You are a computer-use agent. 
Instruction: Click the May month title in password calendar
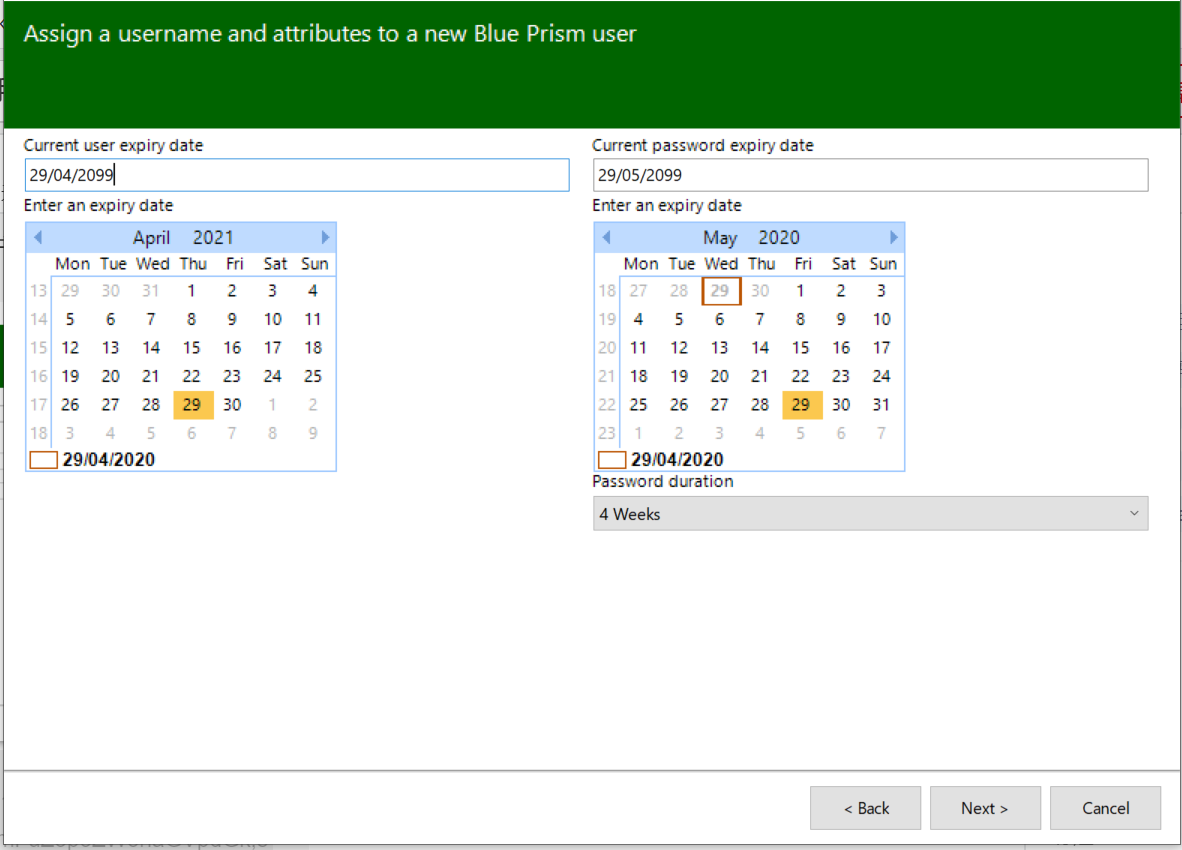pos(720,238)
